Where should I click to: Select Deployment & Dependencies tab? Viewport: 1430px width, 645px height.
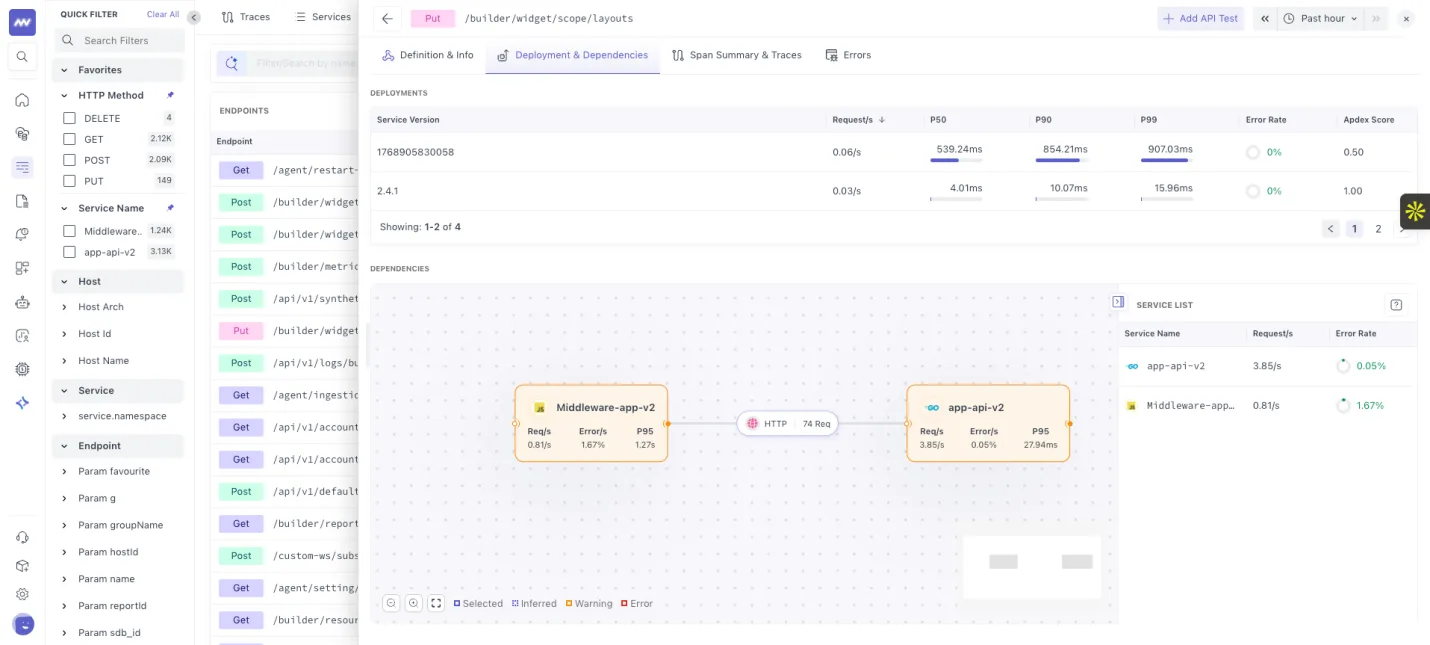pos(573,55)
